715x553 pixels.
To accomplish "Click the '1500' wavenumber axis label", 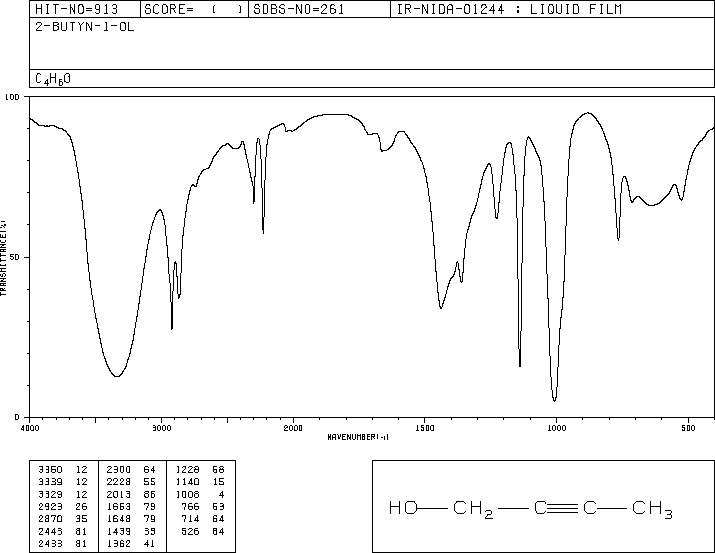I will [x=425, y=428].
